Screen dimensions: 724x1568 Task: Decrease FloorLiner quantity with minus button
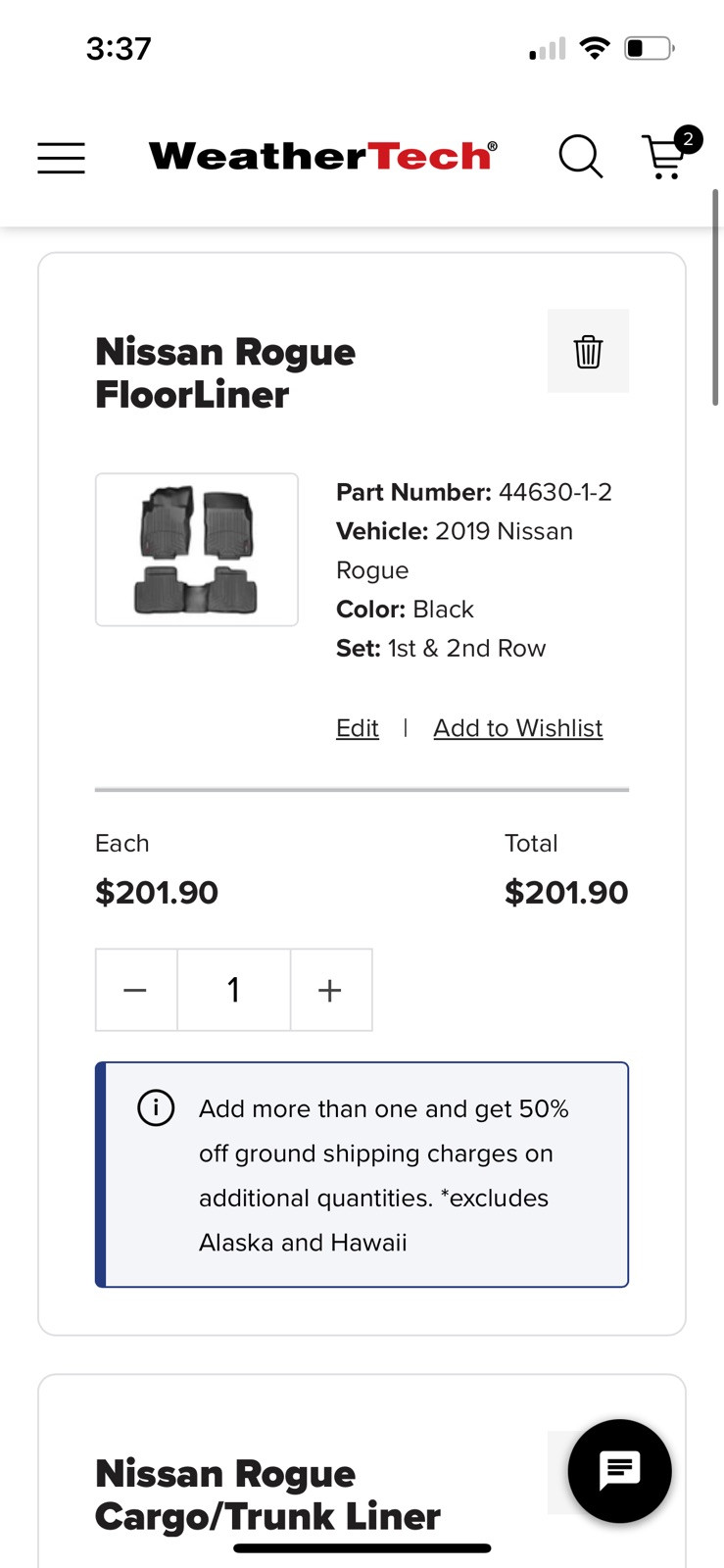click(x=135, y=990)
